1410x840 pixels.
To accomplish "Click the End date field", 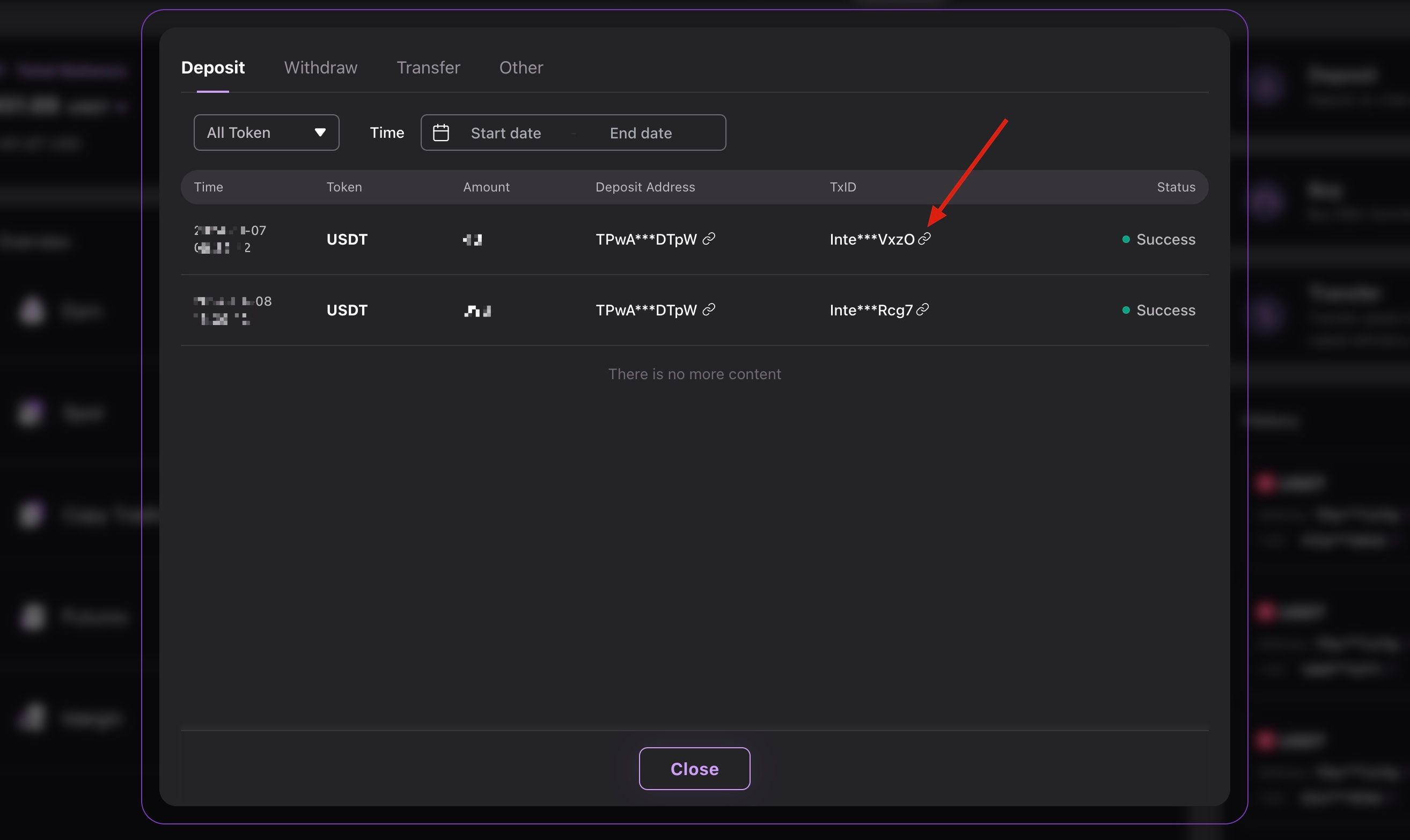I will point(640,133).
